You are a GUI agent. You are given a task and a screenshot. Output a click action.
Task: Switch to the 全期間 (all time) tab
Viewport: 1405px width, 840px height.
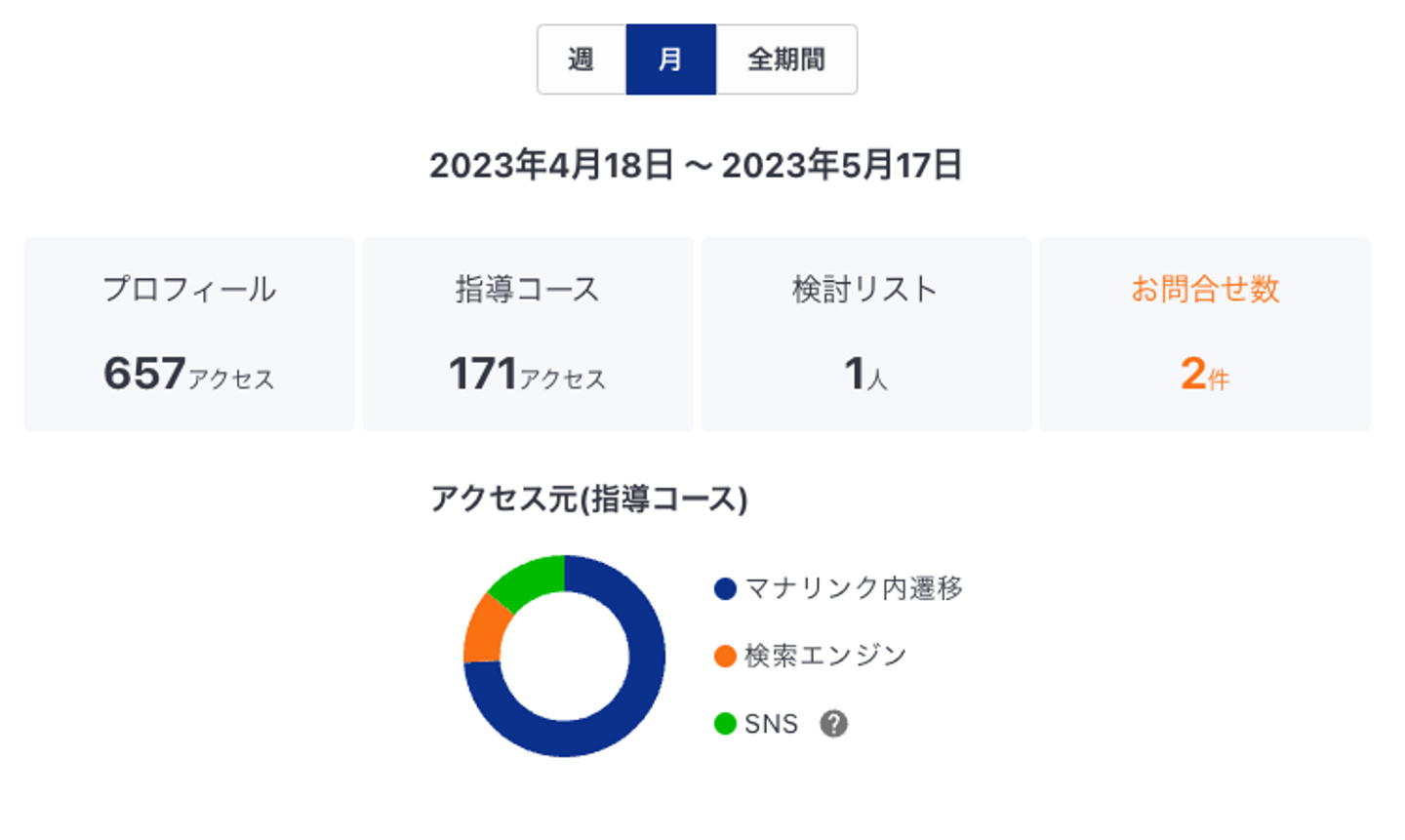[x=786, y=60]
